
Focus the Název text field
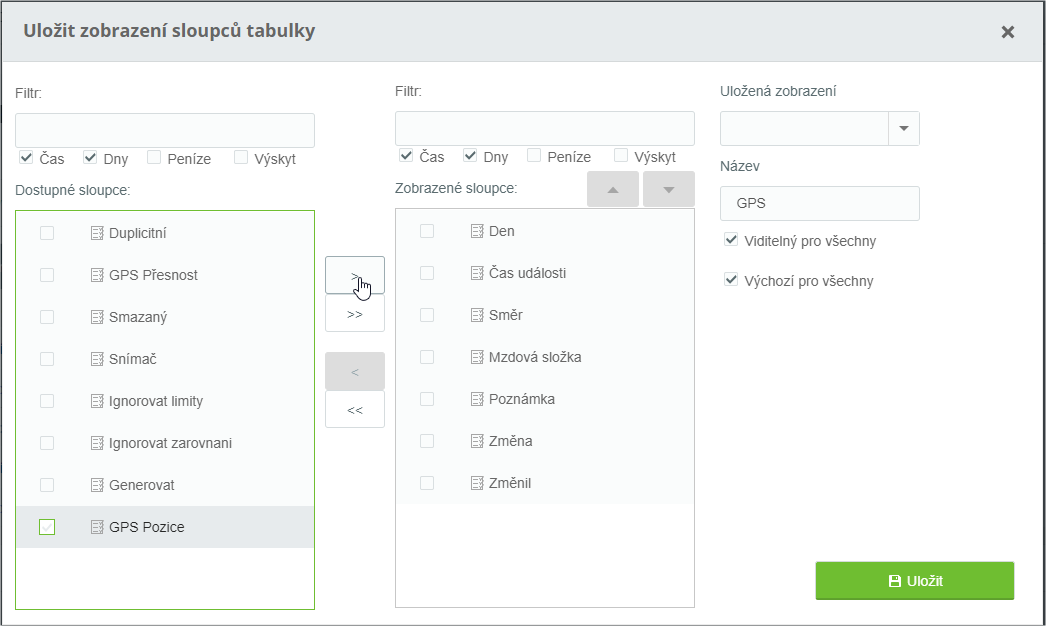tap(819, 203)
